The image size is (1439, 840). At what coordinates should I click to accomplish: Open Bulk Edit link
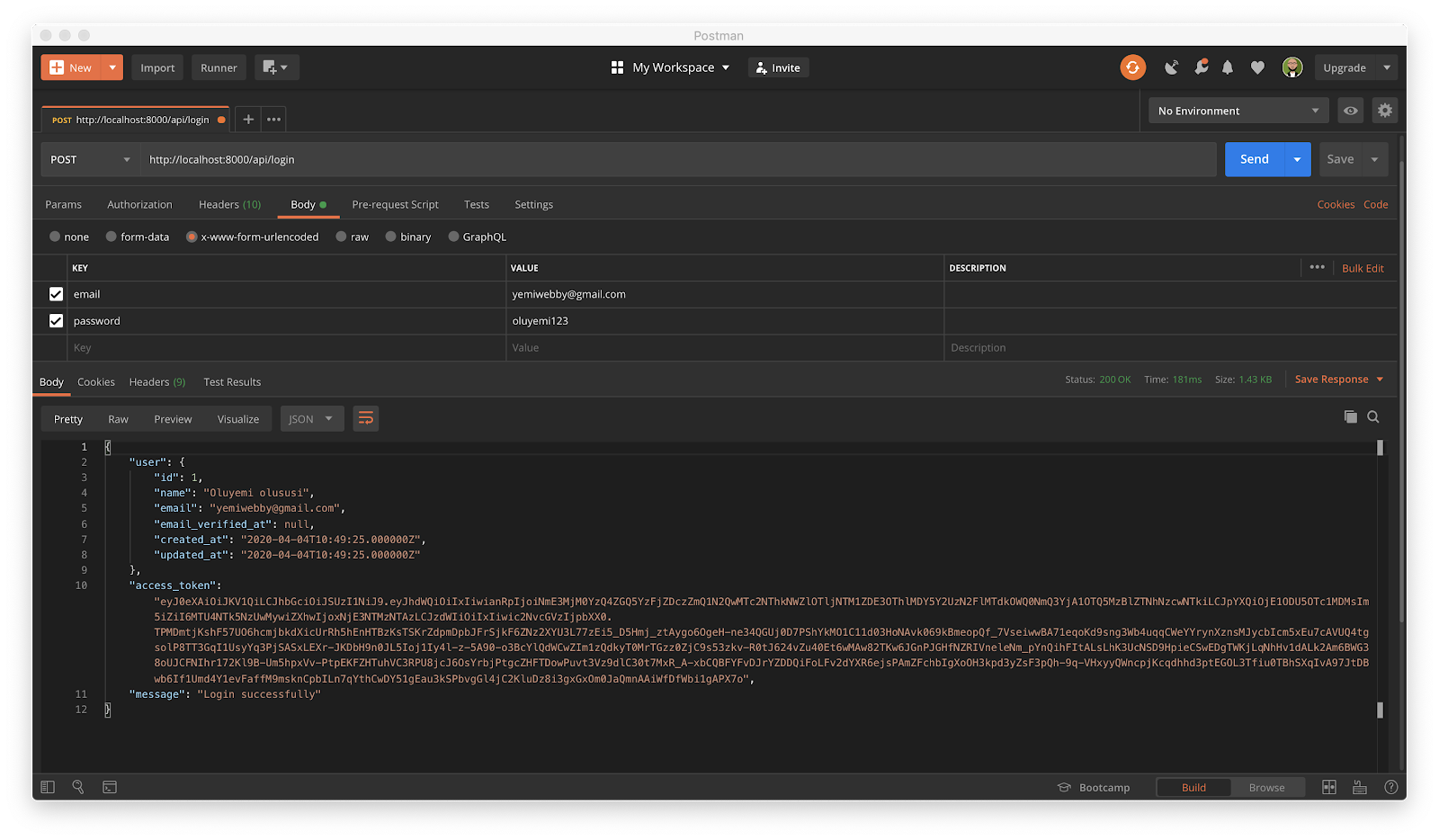1363,268
